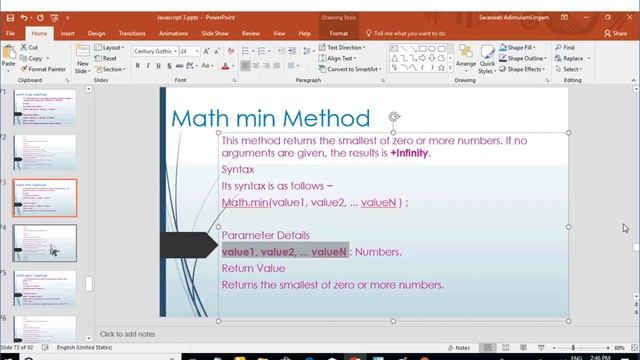Screen dimensions: 640x360
Task: Open the Drawing Tools Format tab
Action: point(339,33)
